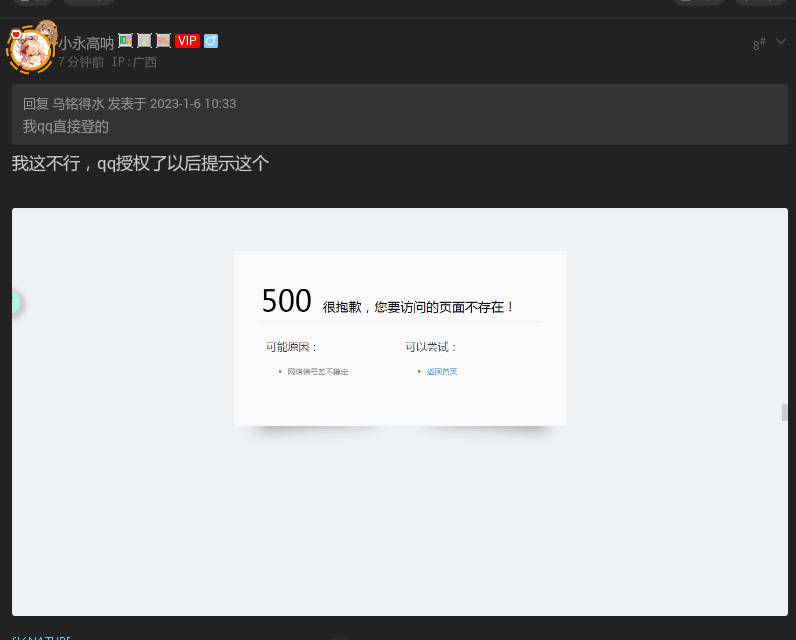The height and width of the screenshot is (640, 796).
Task: Open username 小永高呐 profile link
Action: pos(85,43)
